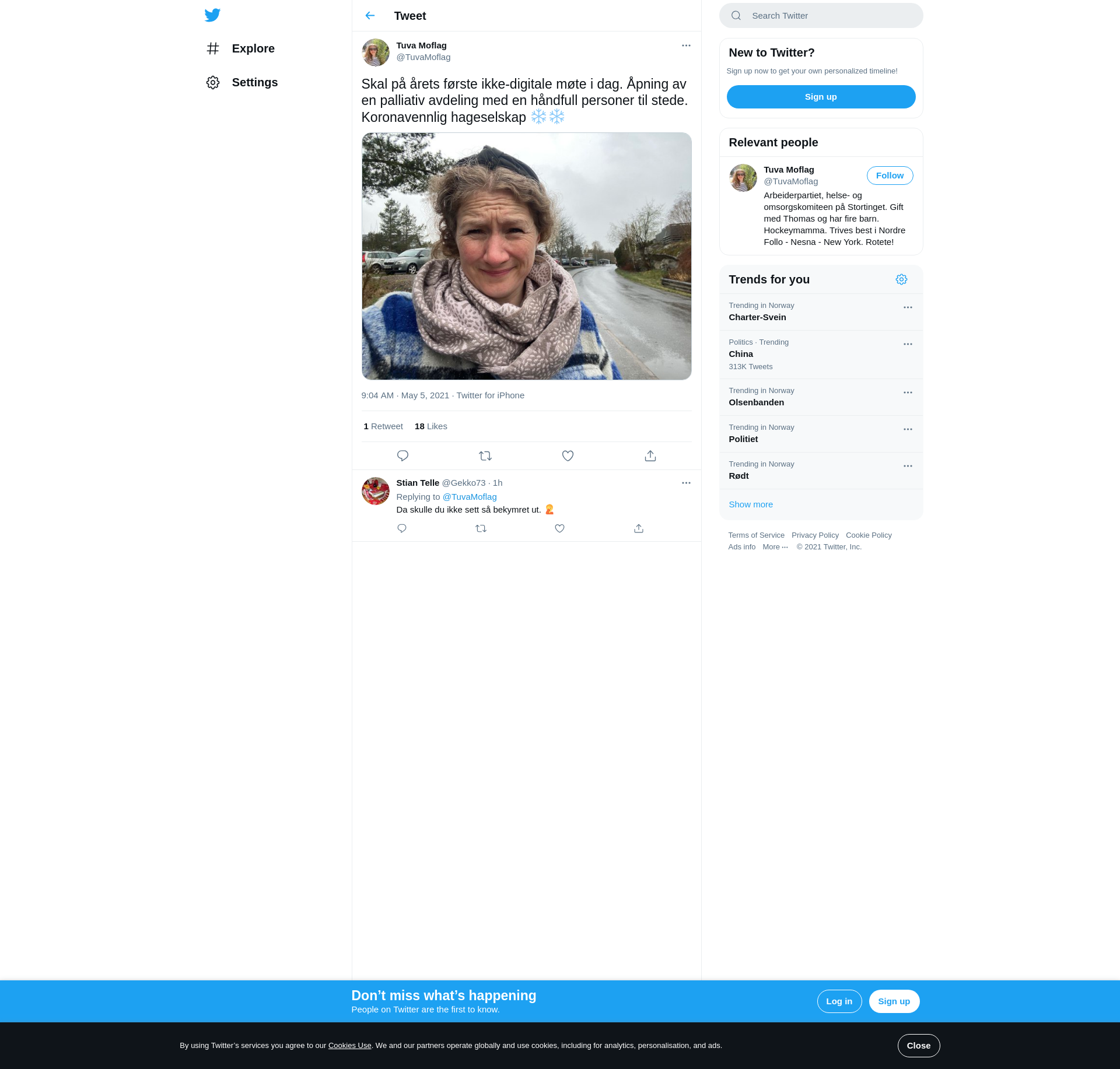Open Tuva Moflag name on the tweet
1120x1069 pixels.
[421, 45]
